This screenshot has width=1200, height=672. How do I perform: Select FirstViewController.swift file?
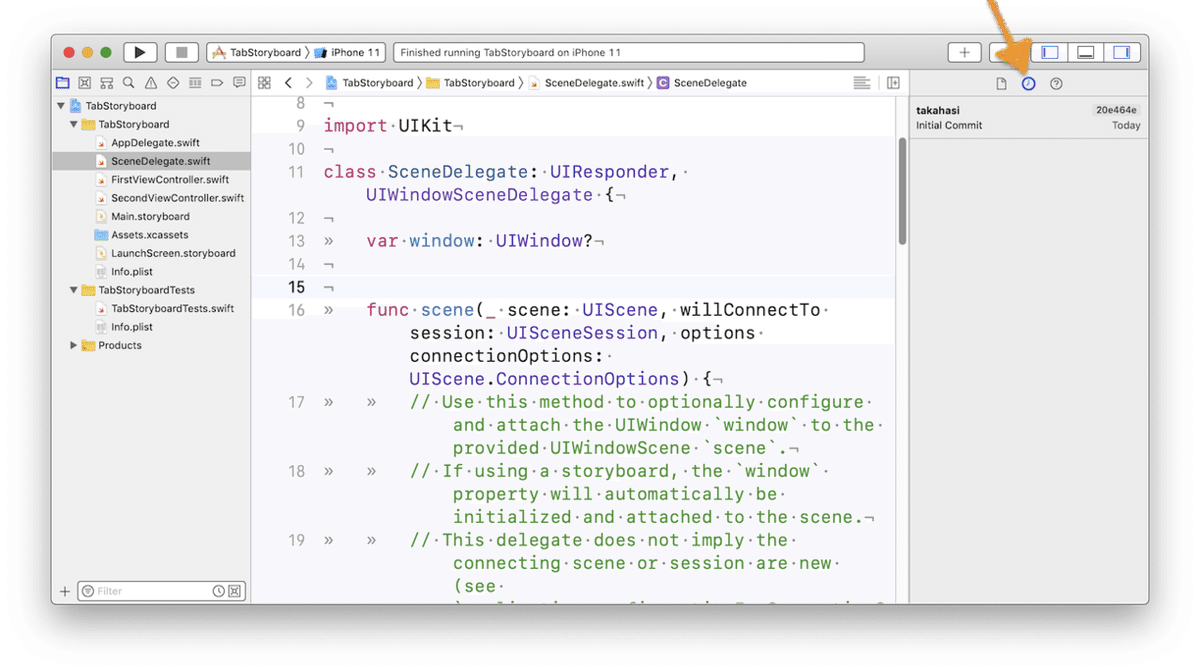click(x=162, y=180)
